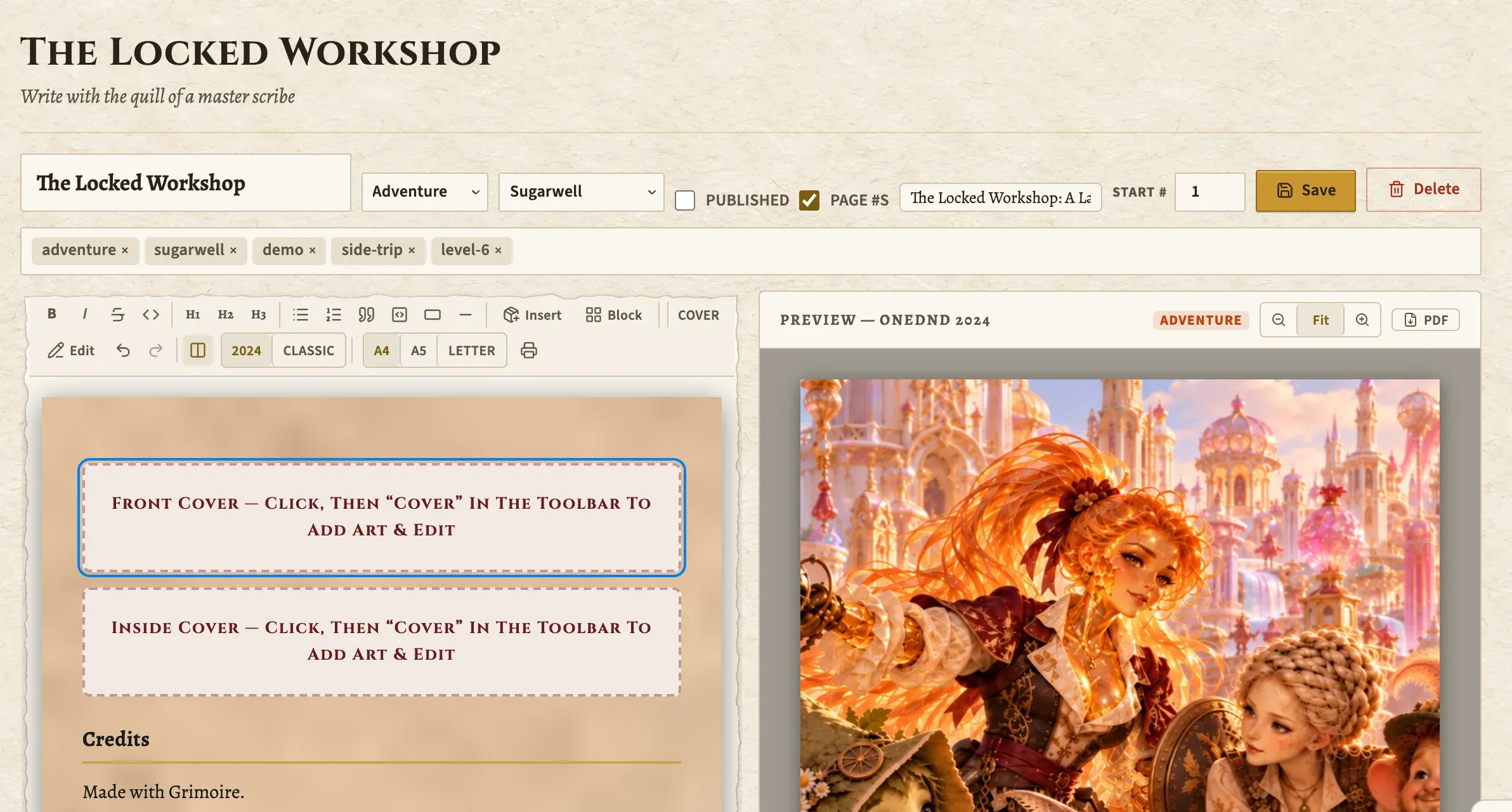Click the page footer text field
Viewport: 1512px width, 812px height.
point(1000,197)
